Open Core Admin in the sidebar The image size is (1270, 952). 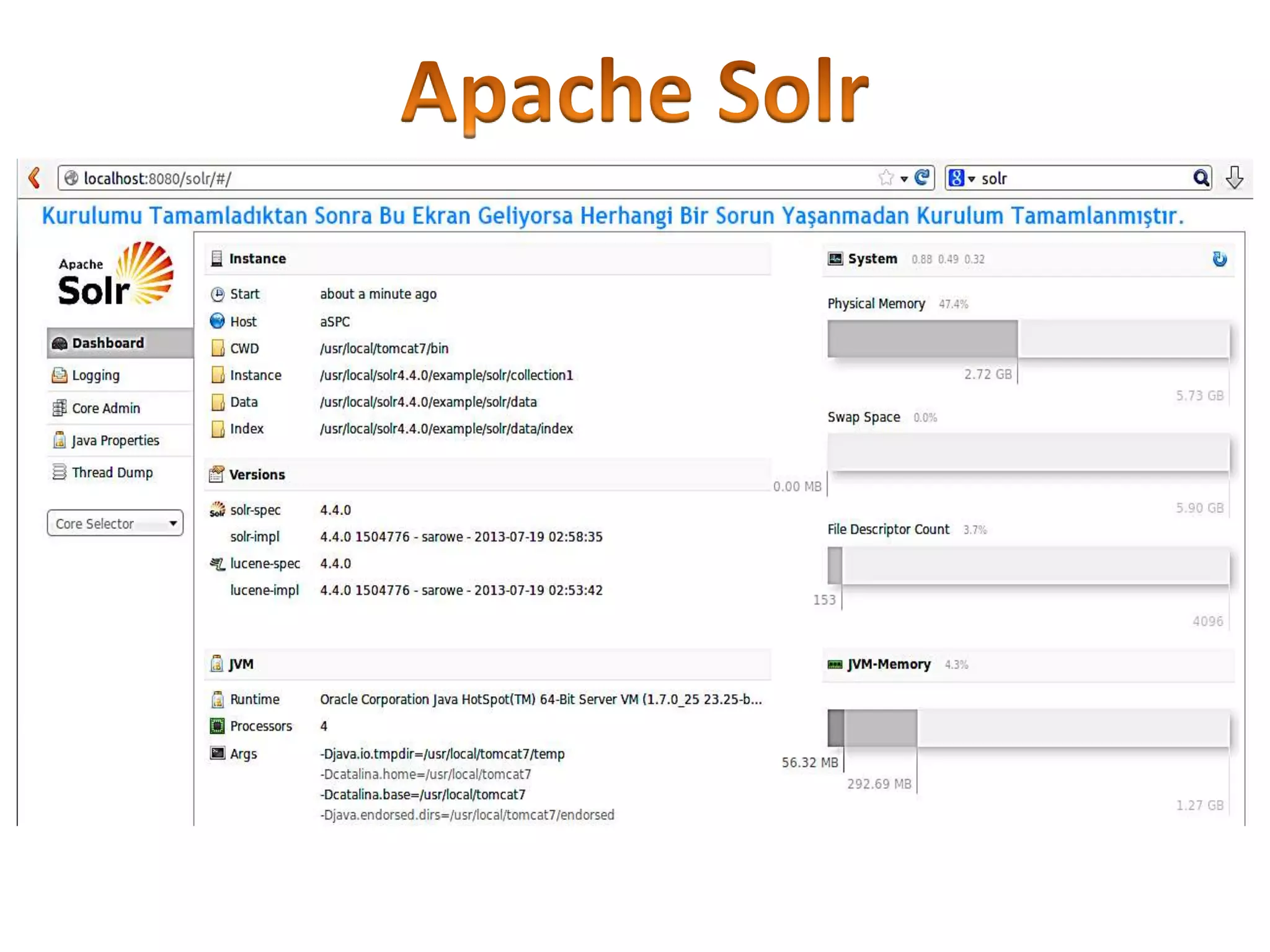tap(105, 408)
